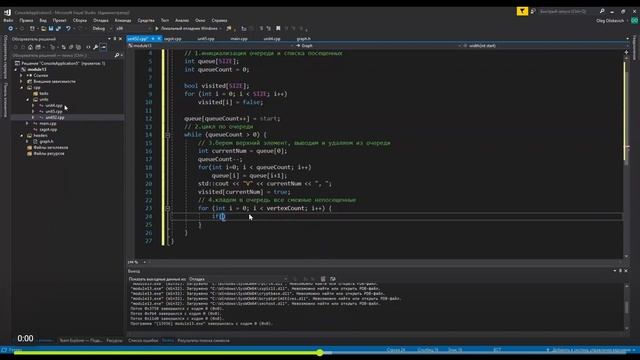Click the Open File folder toolbar icon
640x360 pixels.
pos(43,29)
